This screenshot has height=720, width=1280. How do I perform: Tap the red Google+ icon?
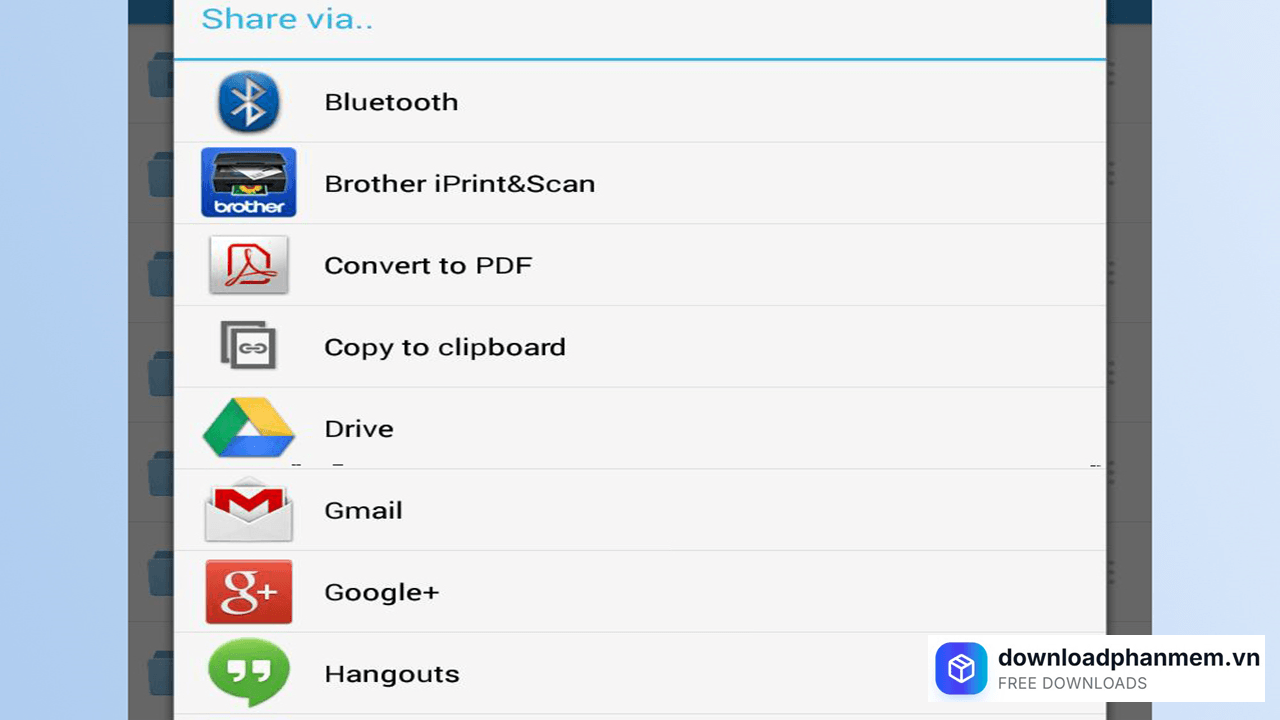coord(249,592)
